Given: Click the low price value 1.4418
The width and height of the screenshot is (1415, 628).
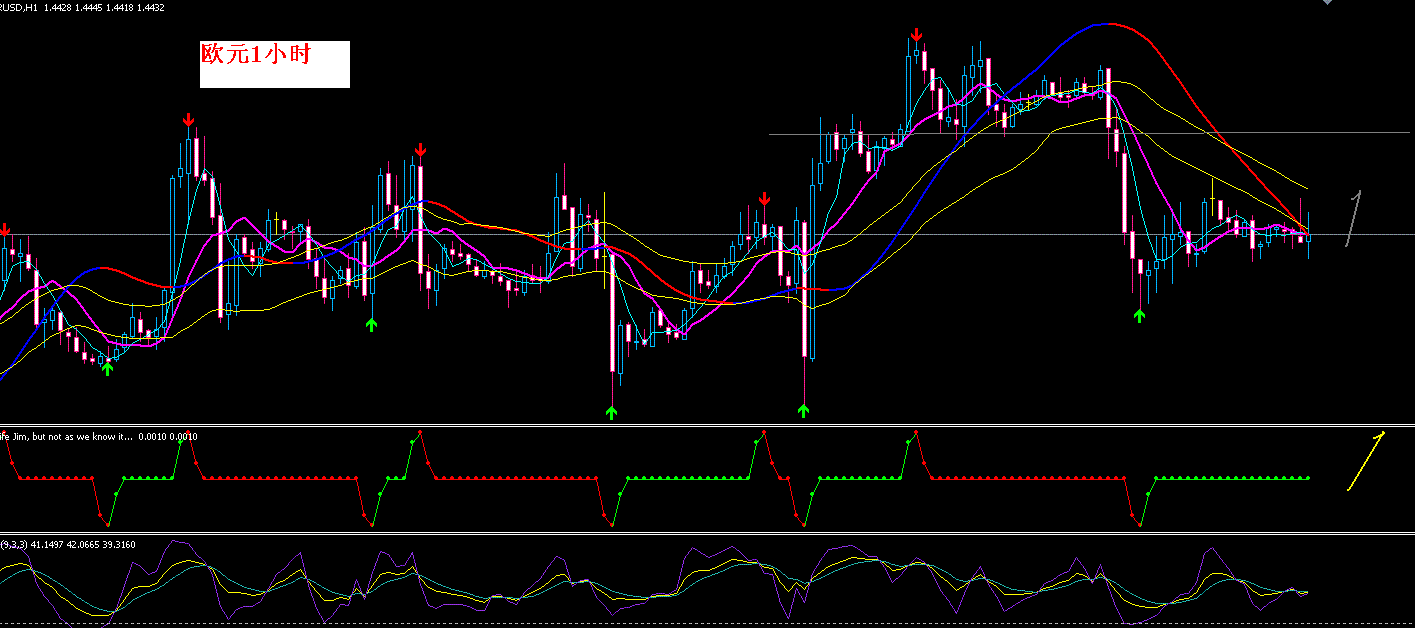Looking at the screenshot, I should (x=119, y=7).
